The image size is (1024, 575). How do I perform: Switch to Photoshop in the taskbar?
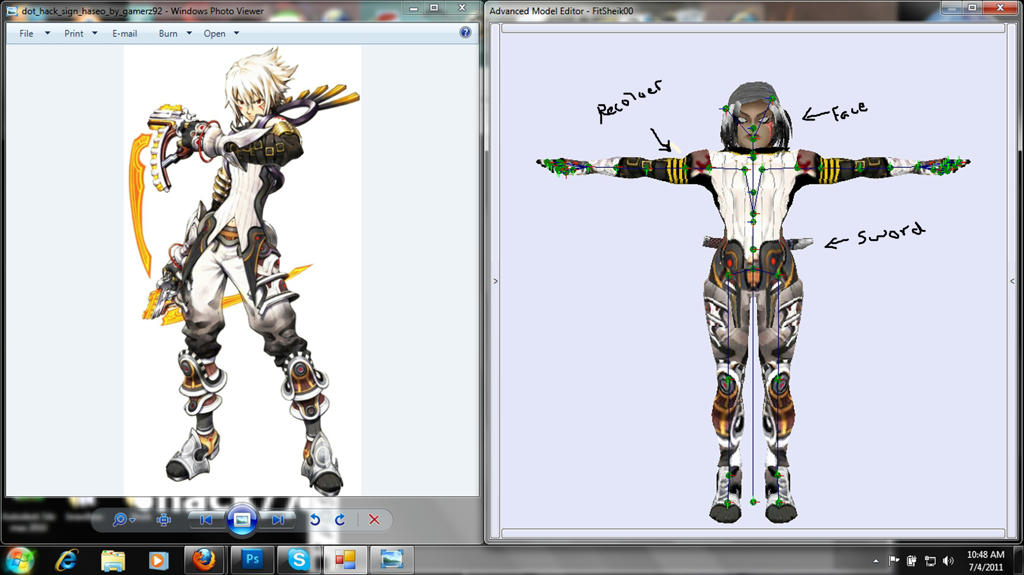pyautogui.click(x=251, y=559)
